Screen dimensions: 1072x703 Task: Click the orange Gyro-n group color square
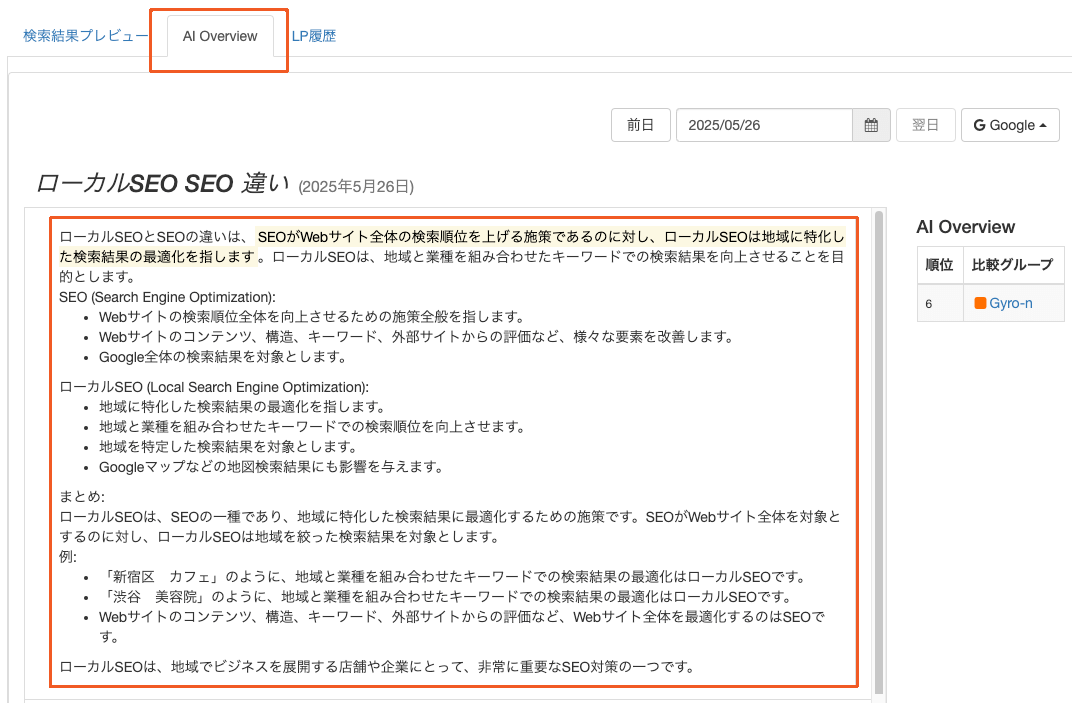(x=980, y=303)
